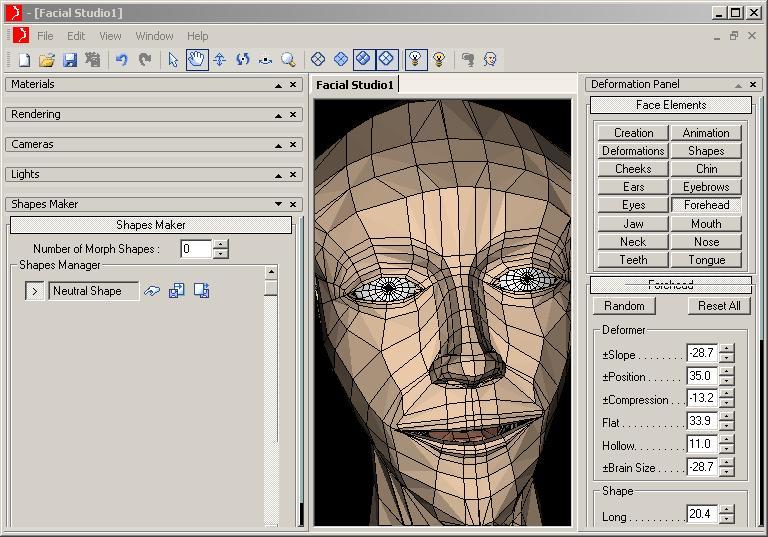Click the Jaw face element button
The width and height of the screenshot is (768, 537).
(633, 223)
